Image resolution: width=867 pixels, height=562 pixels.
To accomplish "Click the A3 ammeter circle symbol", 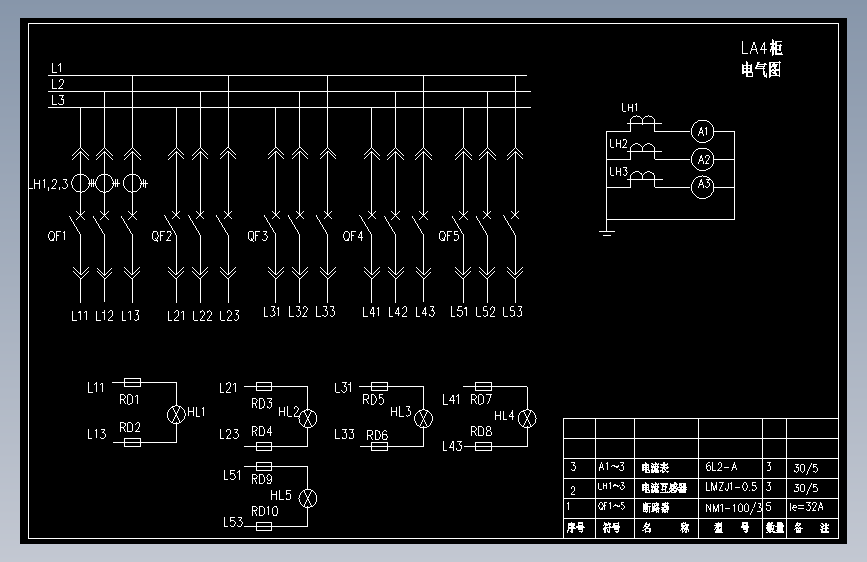I will pyautogui.click(x=702, y=187).
